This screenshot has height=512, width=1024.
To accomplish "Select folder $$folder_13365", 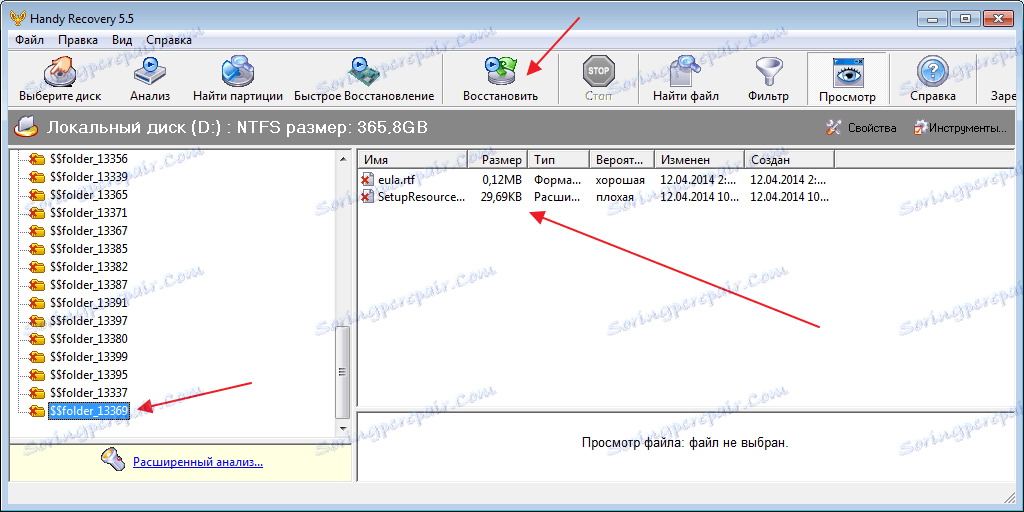I will click(89, 195).
